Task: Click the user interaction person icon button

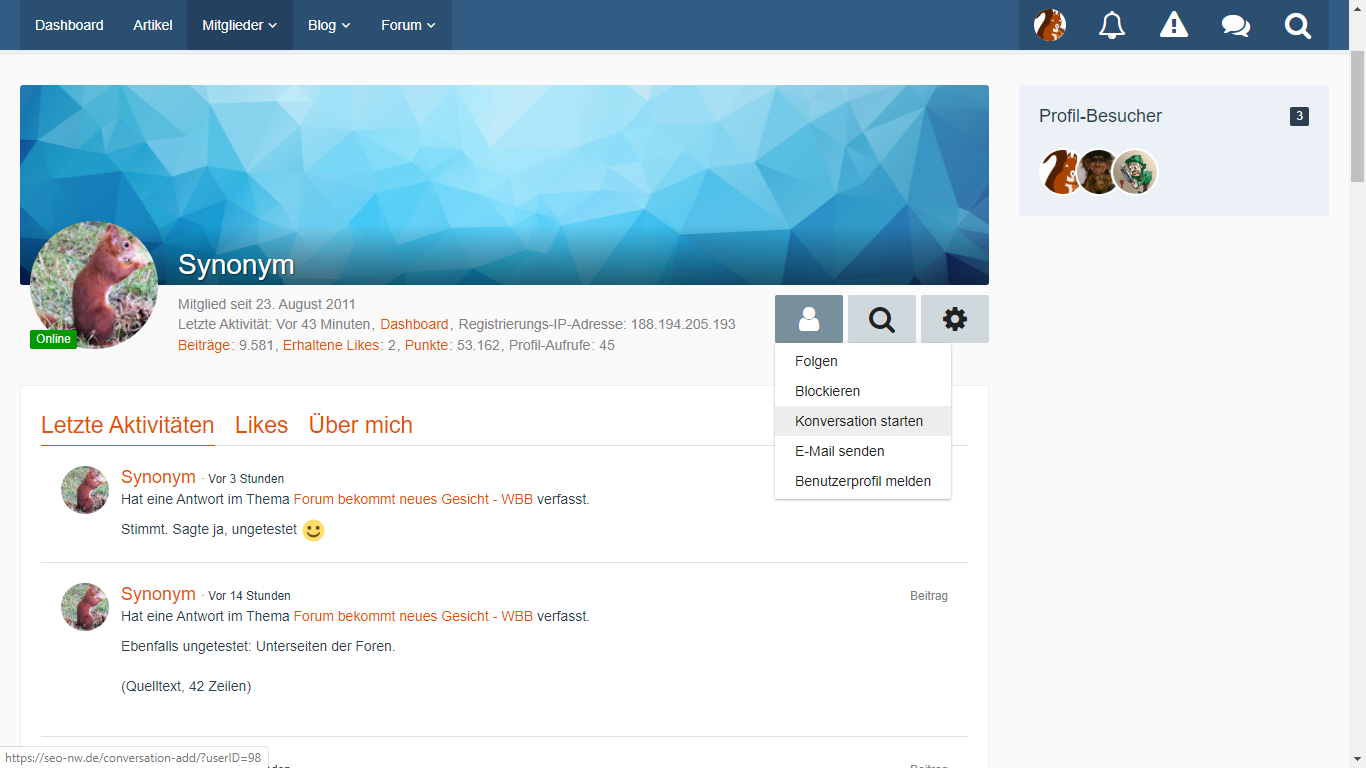Action: (809, 319)
